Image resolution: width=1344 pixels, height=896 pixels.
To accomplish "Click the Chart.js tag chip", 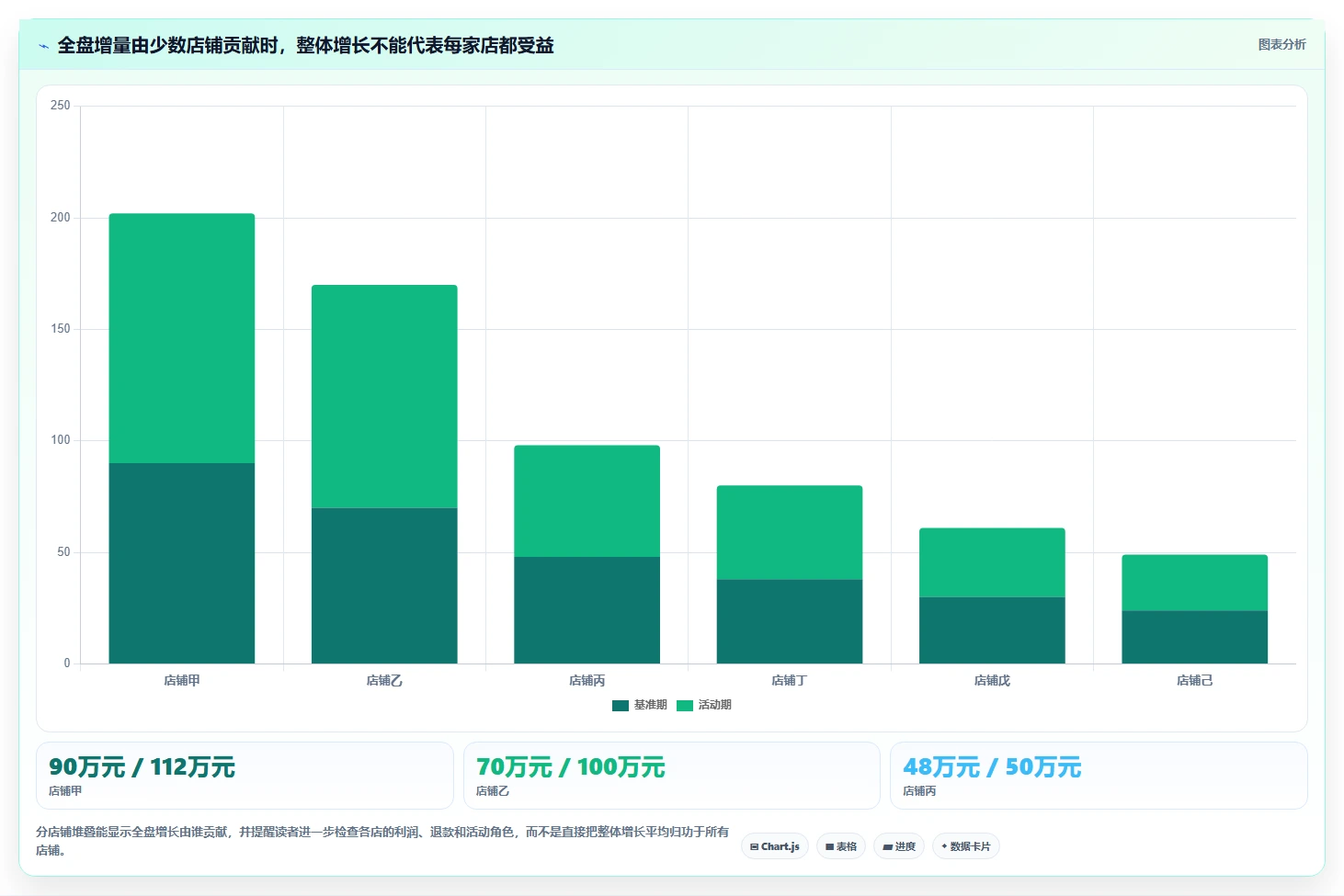I will coord(775,846).
